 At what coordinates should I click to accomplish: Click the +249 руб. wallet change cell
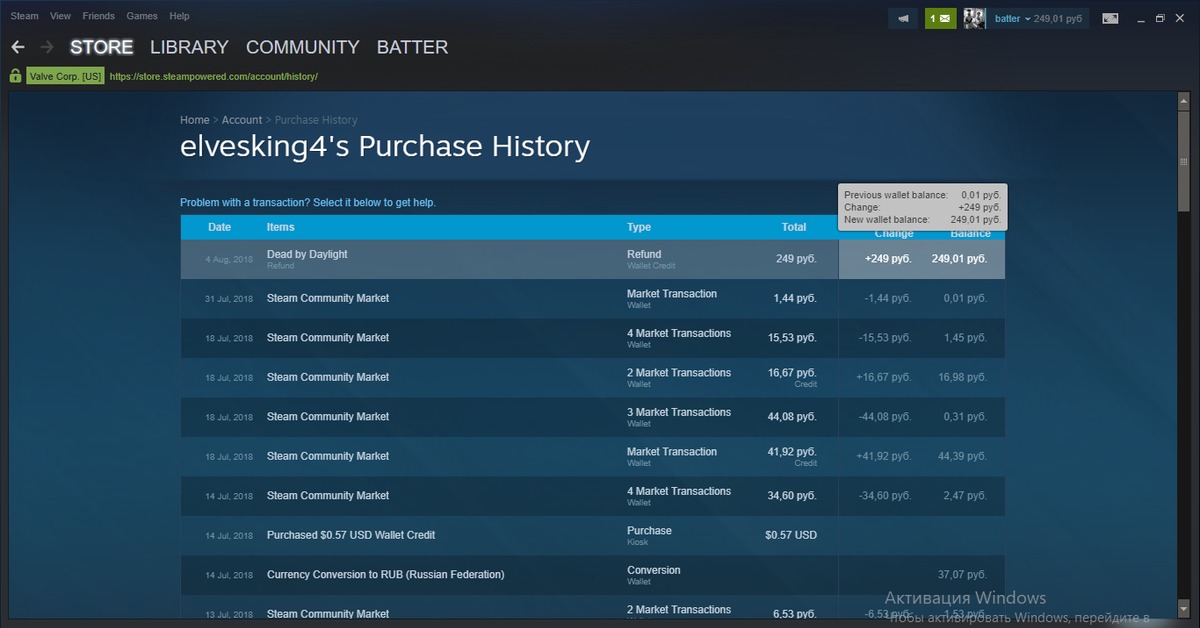click(888, 258)
